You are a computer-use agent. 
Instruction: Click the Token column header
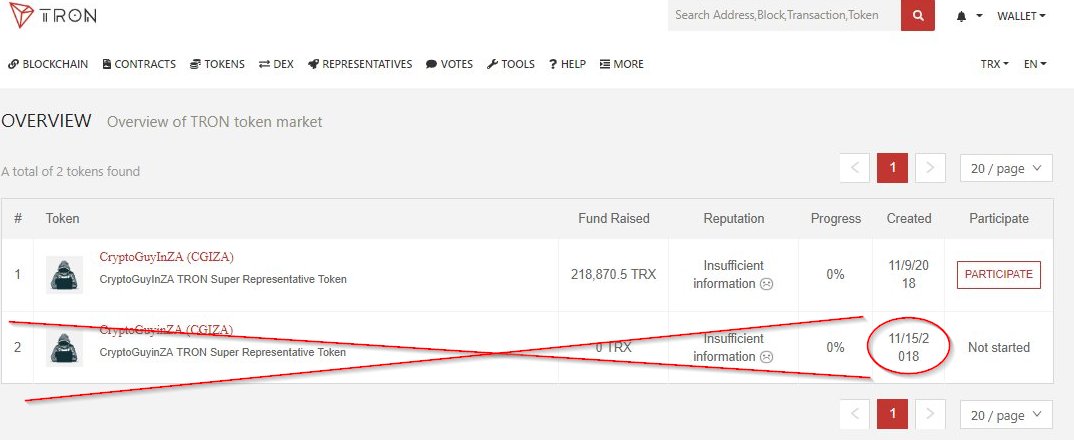[62, 219]
